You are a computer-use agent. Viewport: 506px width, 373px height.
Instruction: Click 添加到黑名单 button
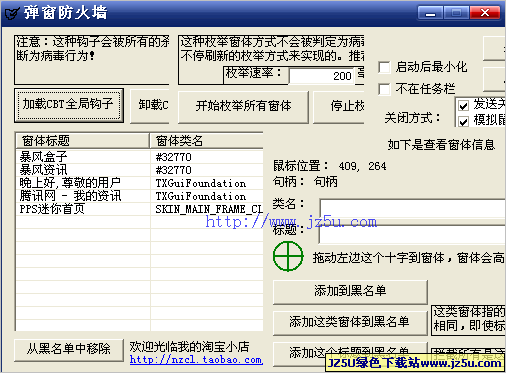(350, 292)
